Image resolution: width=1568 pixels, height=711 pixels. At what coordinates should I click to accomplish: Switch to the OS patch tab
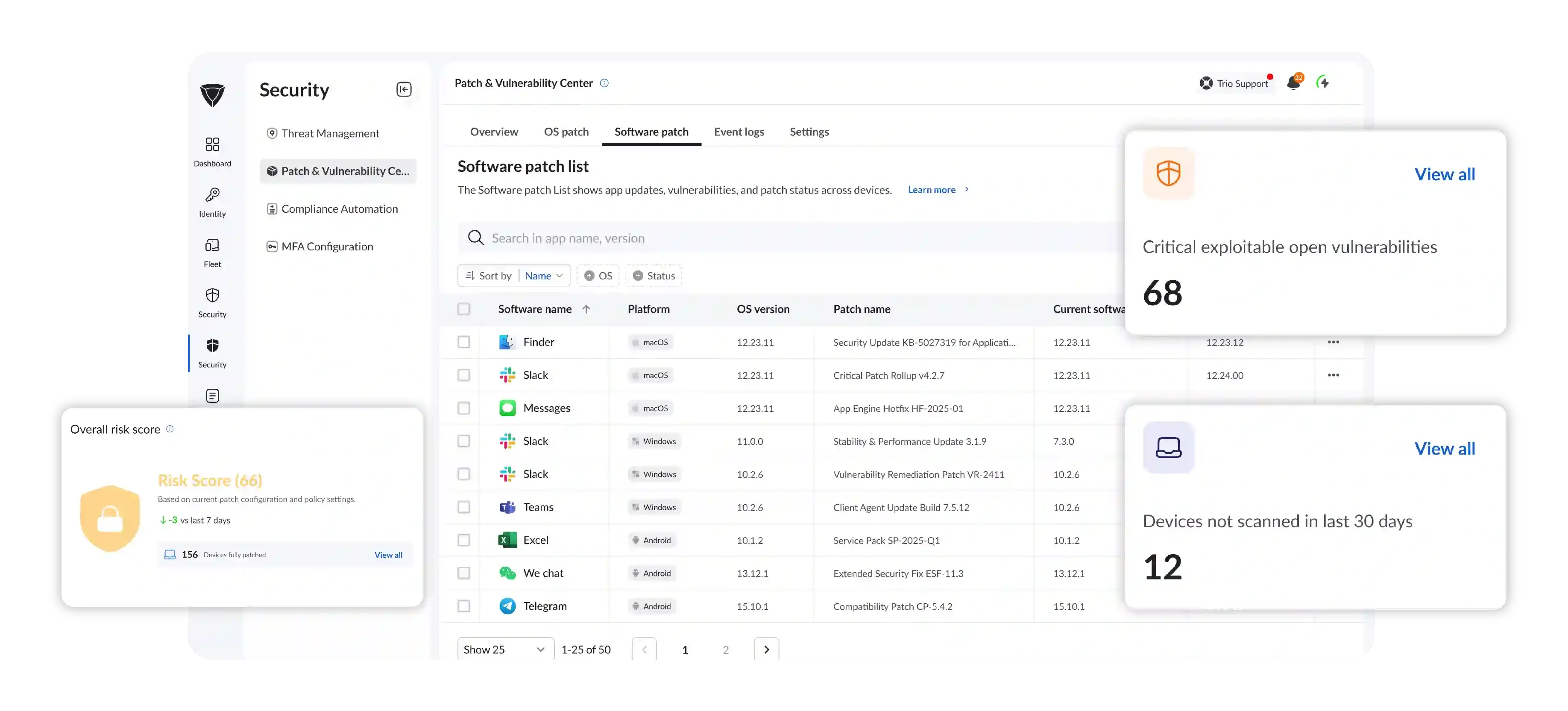point(566,132)
